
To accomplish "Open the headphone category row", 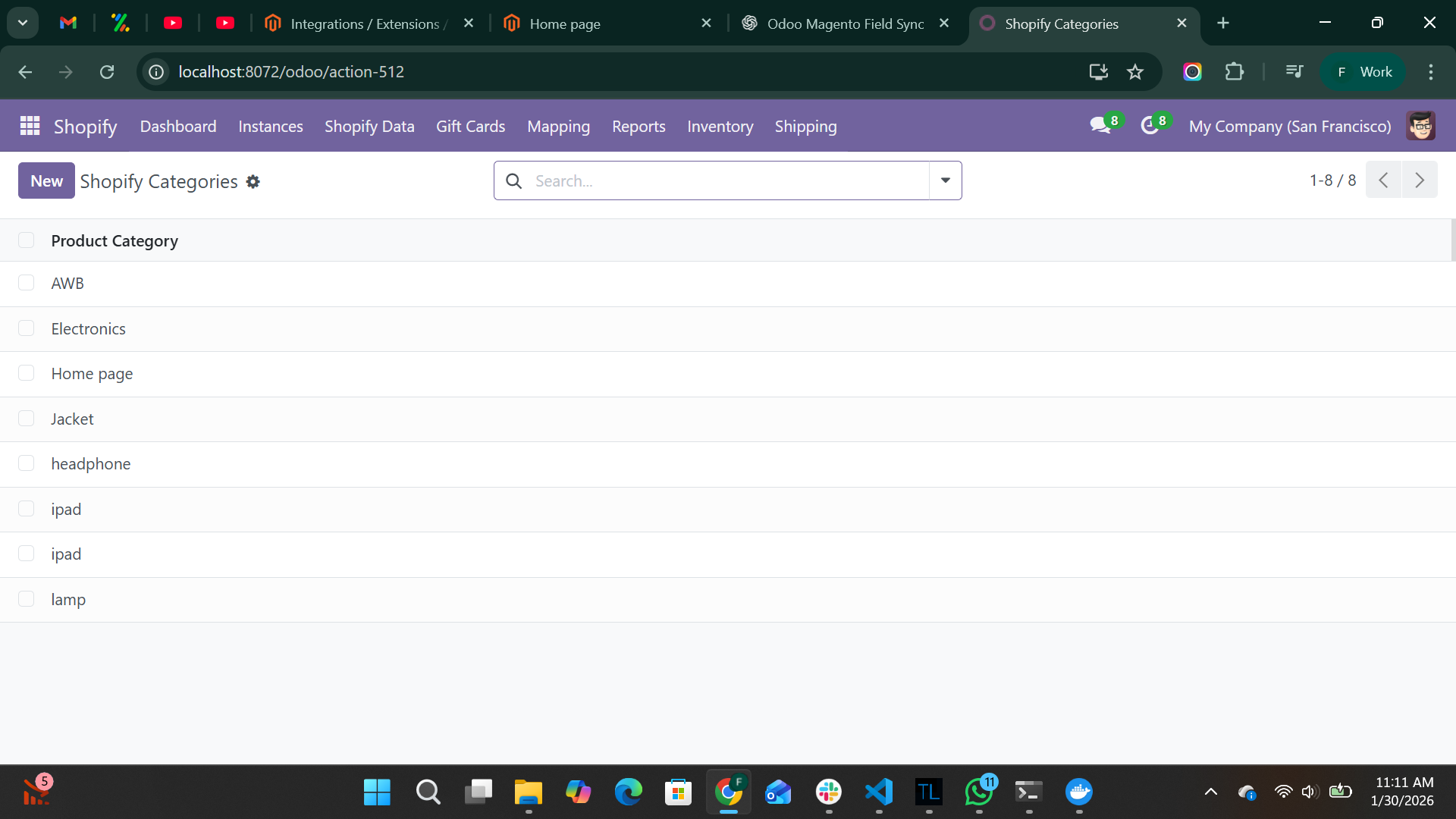I will pyautogui.click(x=728, y=464).
